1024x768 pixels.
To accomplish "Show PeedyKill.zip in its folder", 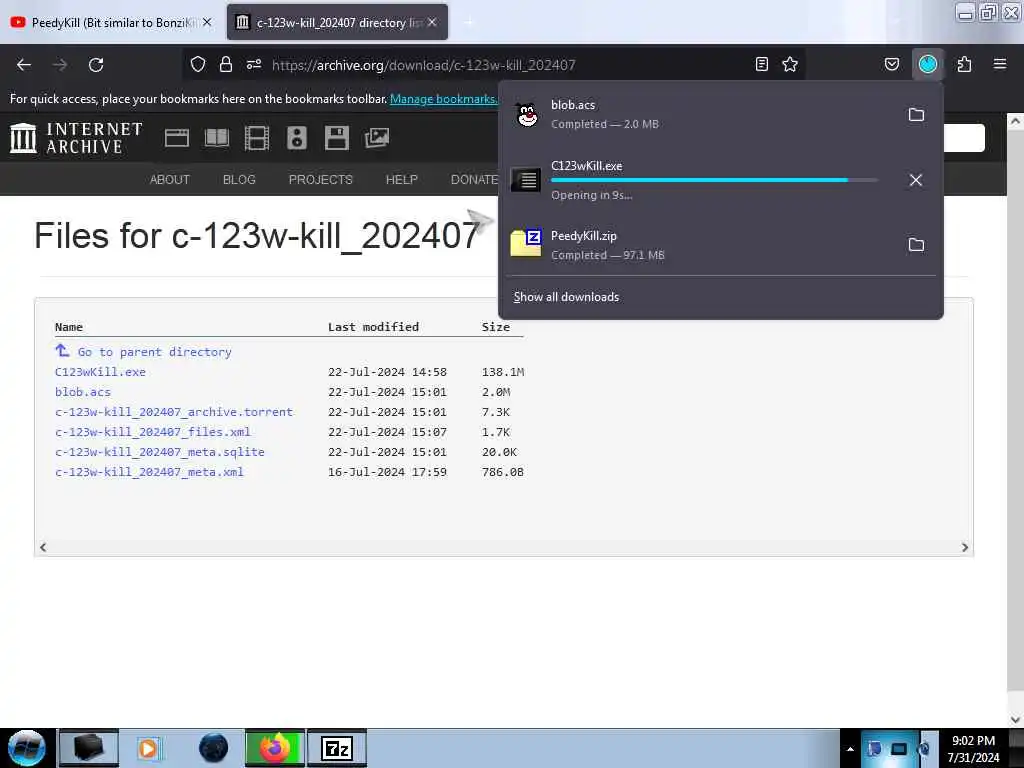I will point(916,245).
